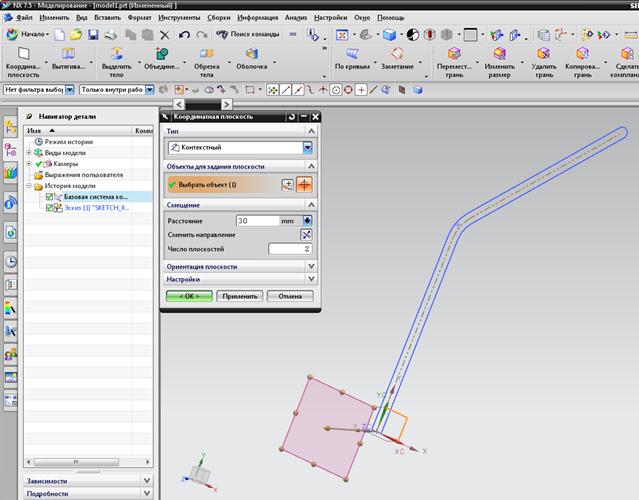Open the Контекстный type dropdown
The width and height of the screenshot is (639, 500).
click(x=308, y=147)
